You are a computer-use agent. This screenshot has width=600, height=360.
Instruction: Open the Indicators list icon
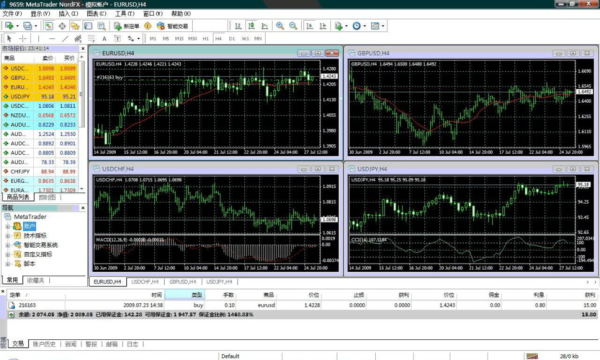(338, 26)
